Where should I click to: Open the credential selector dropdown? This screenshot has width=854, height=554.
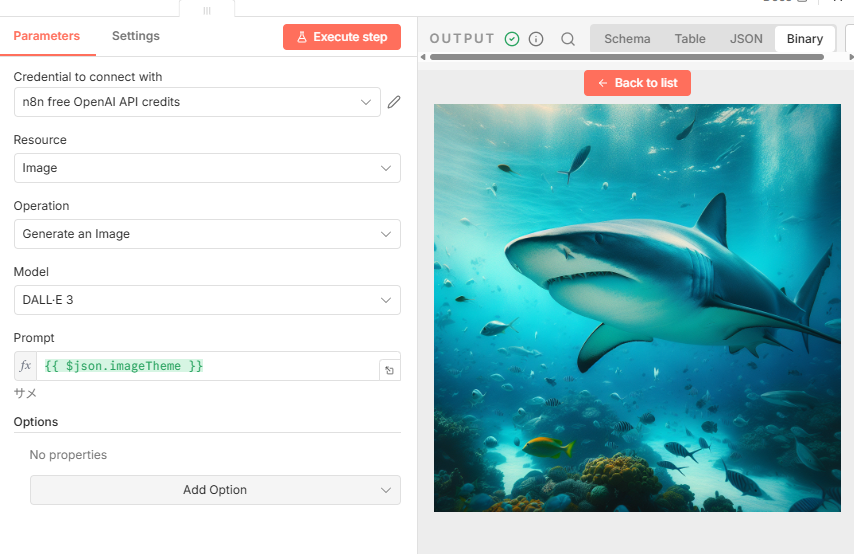(197, 102)
